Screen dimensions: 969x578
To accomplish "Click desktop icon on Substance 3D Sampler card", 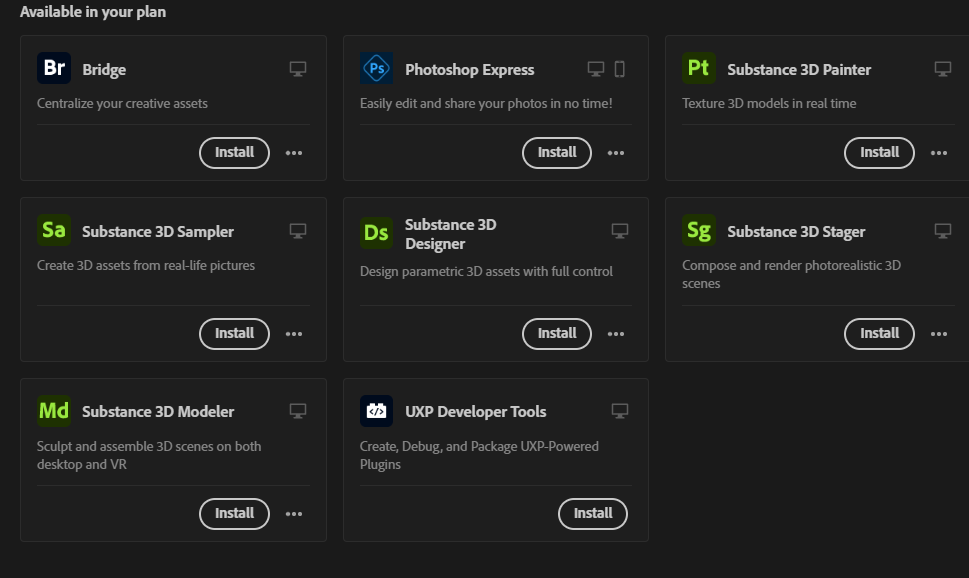I will click(298, 231).
